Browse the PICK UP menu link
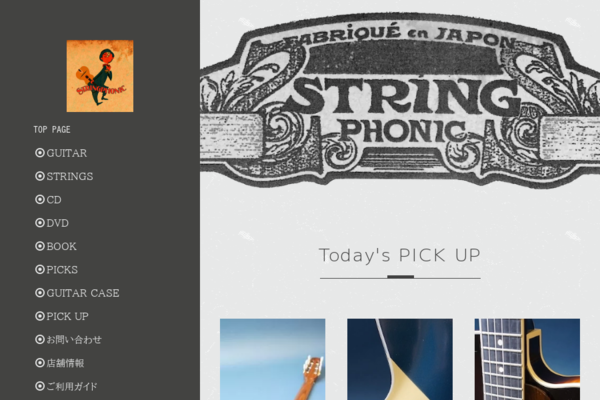The height and width of the screenshot is (400, 600). 67,316
